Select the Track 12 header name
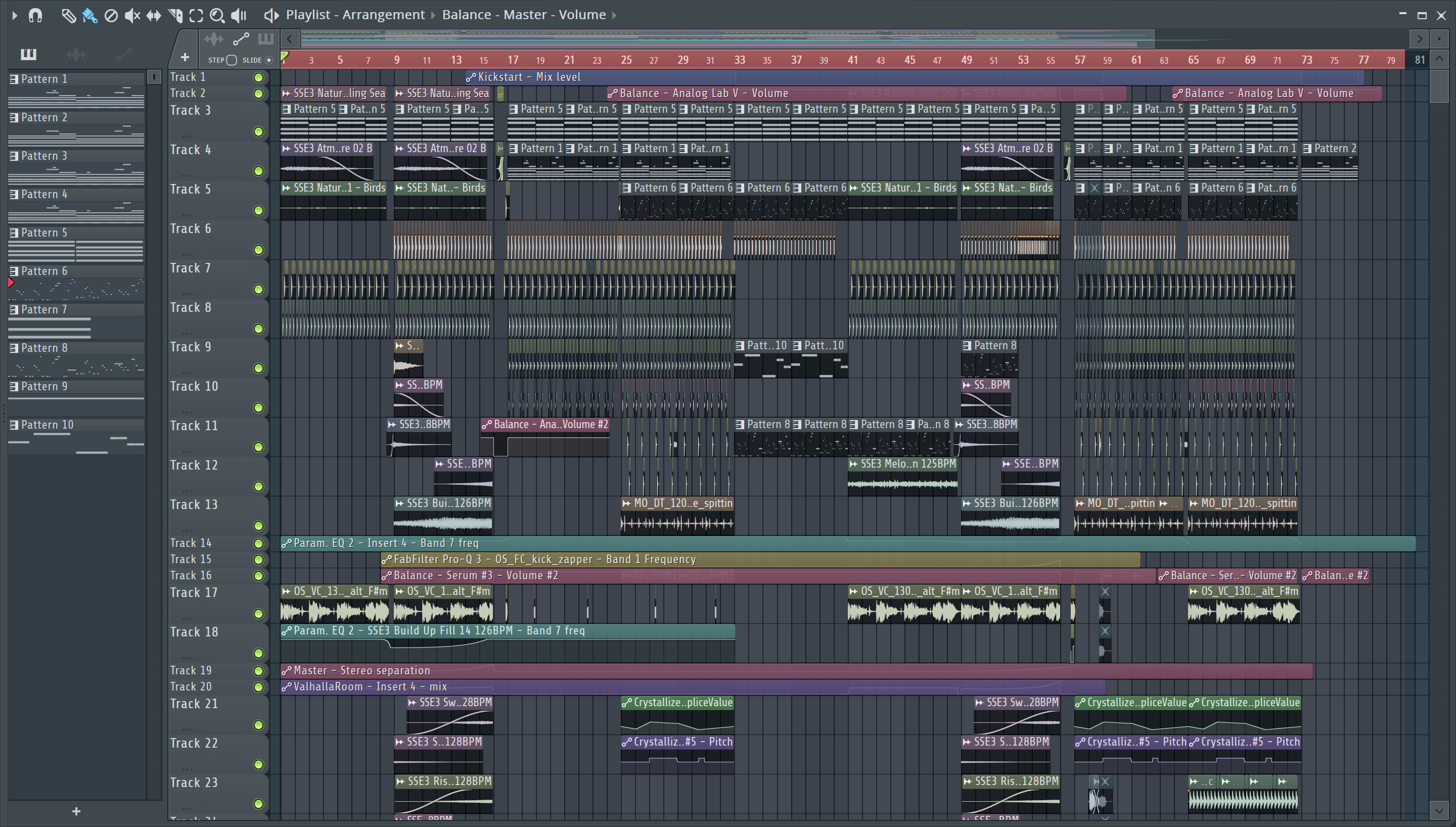The height and width of the screenshot is (827, 1456). point(194,465)
